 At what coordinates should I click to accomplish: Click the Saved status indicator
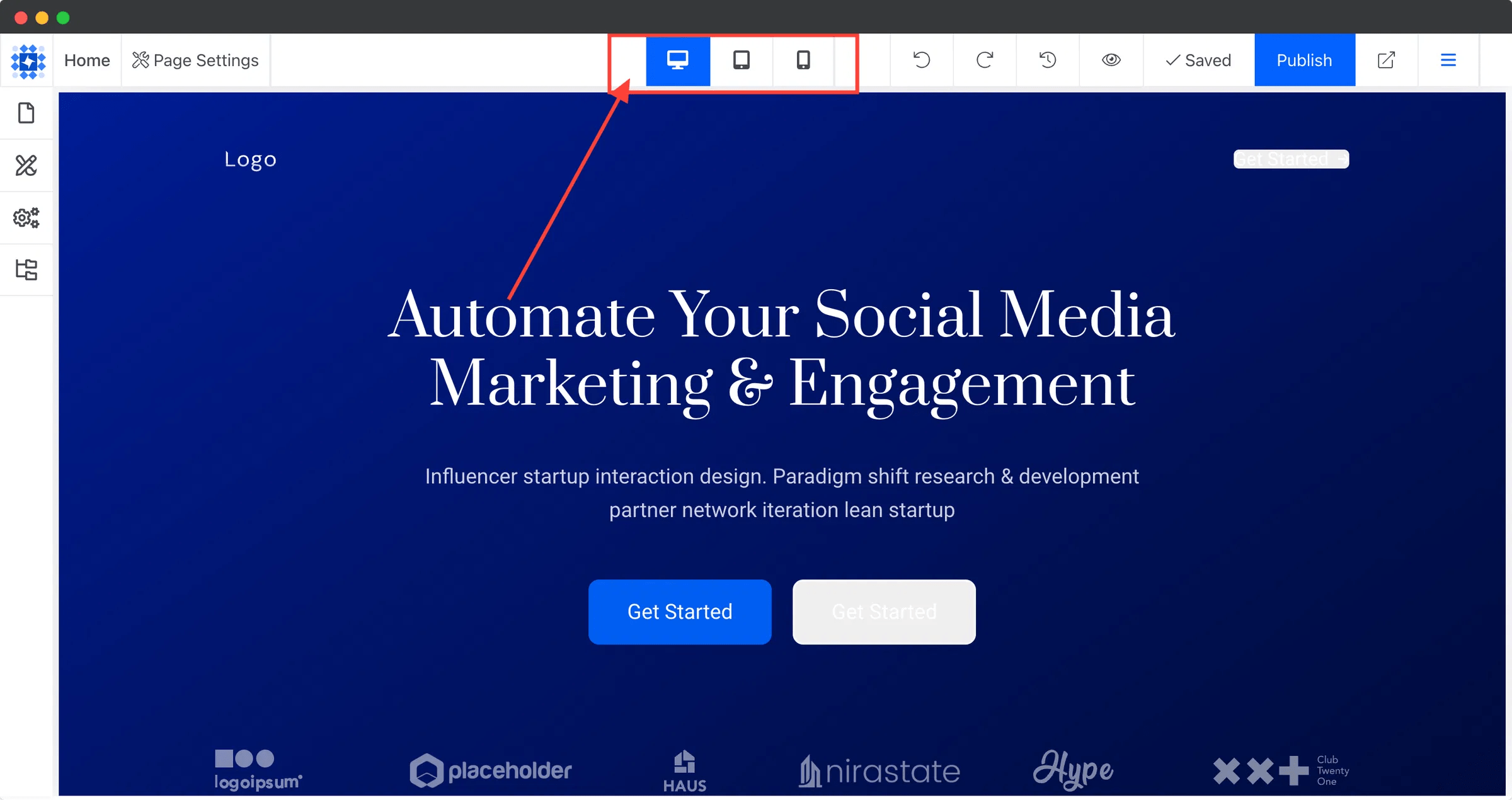point(1198,60)
